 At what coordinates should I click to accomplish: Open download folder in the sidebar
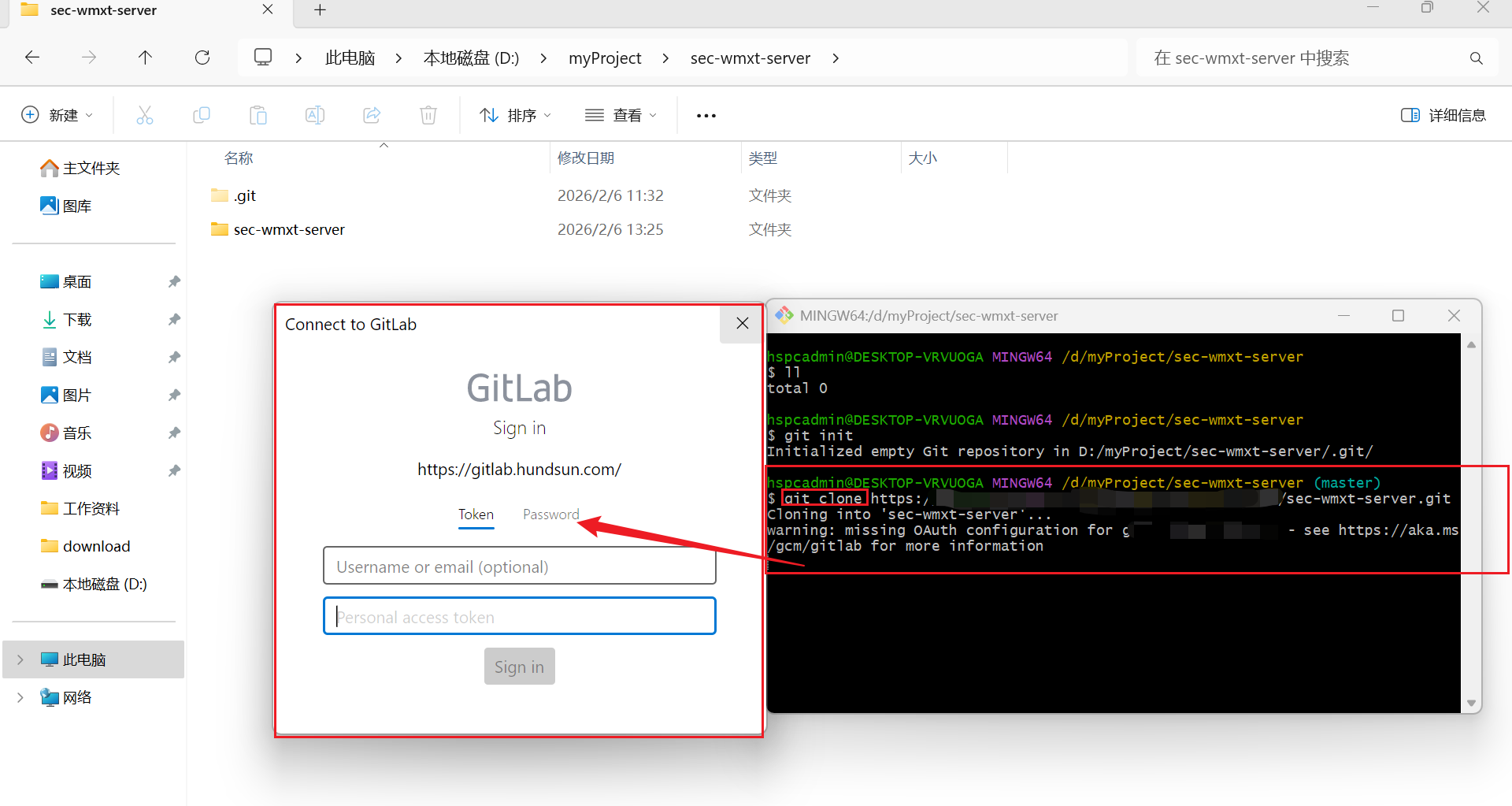click(85, 546)
